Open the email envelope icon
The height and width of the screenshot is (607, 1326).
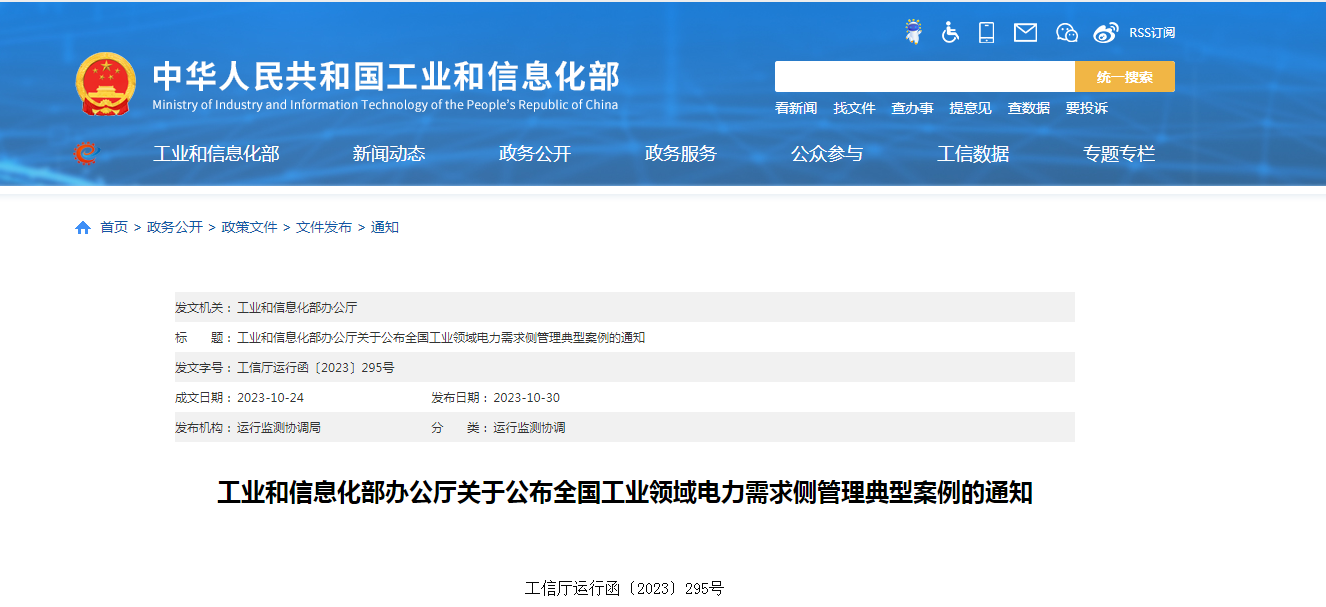pos(1025,31)
